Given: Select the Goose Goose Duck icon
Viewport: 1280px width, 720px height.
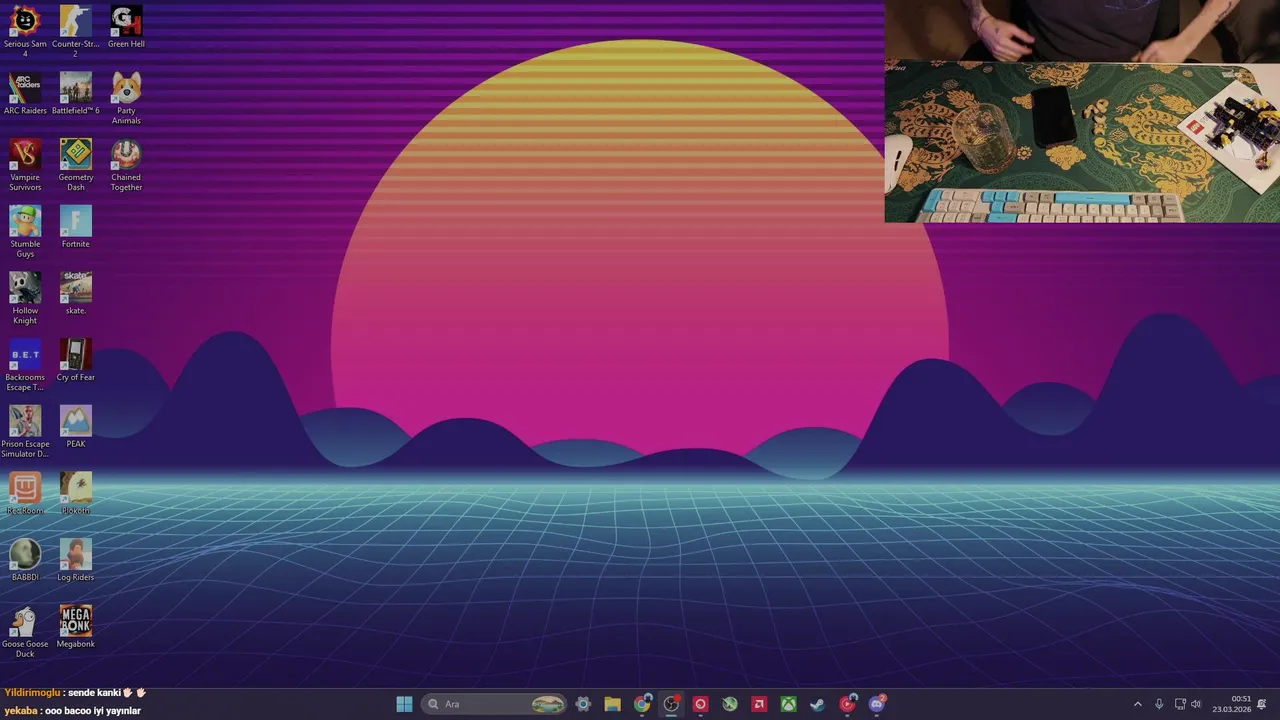Looking at the screenshot, I should pyautogui.click(x=25, y=632).
